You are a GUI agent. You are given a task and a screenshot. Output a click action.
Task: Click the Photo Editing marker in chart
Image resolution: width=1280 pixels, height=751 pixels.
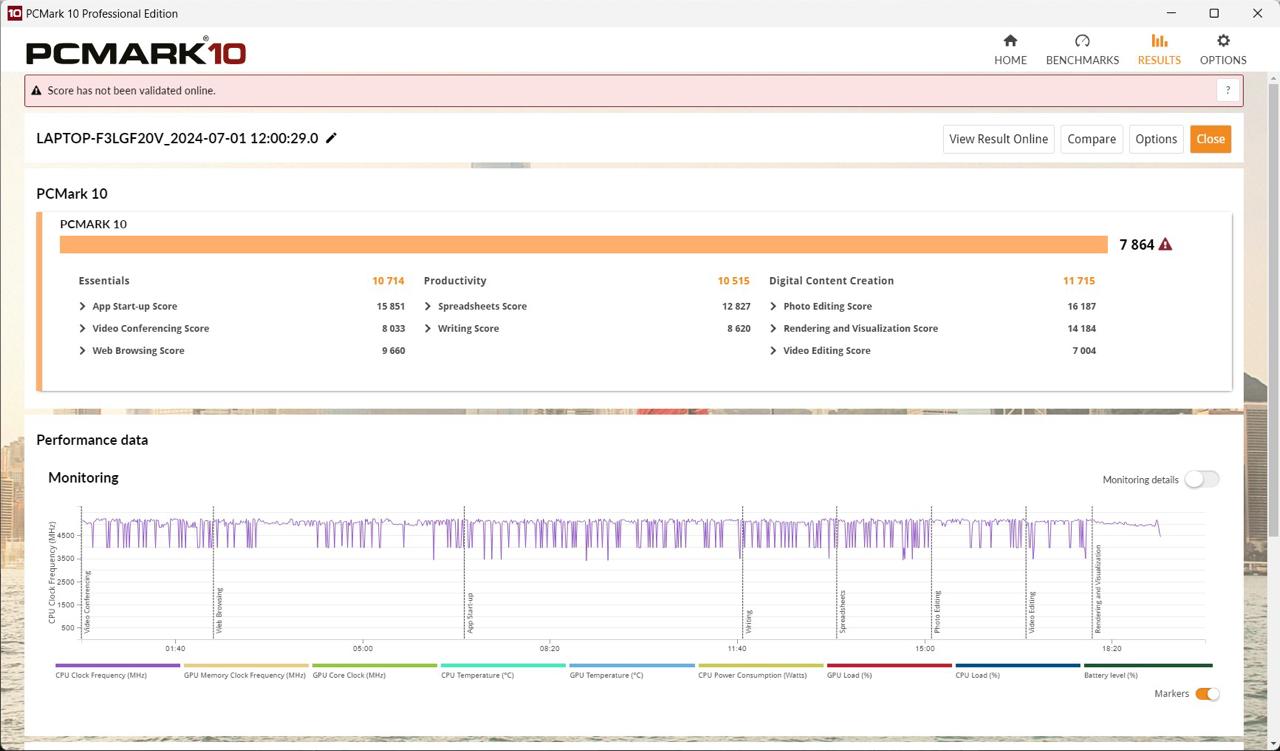pos(938,612)
